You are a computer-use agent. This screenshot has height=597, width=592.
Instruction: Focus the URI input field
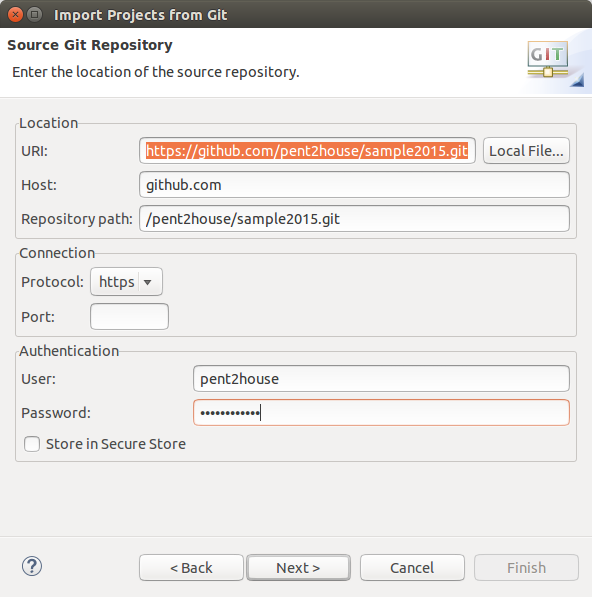tap(307, 151)
